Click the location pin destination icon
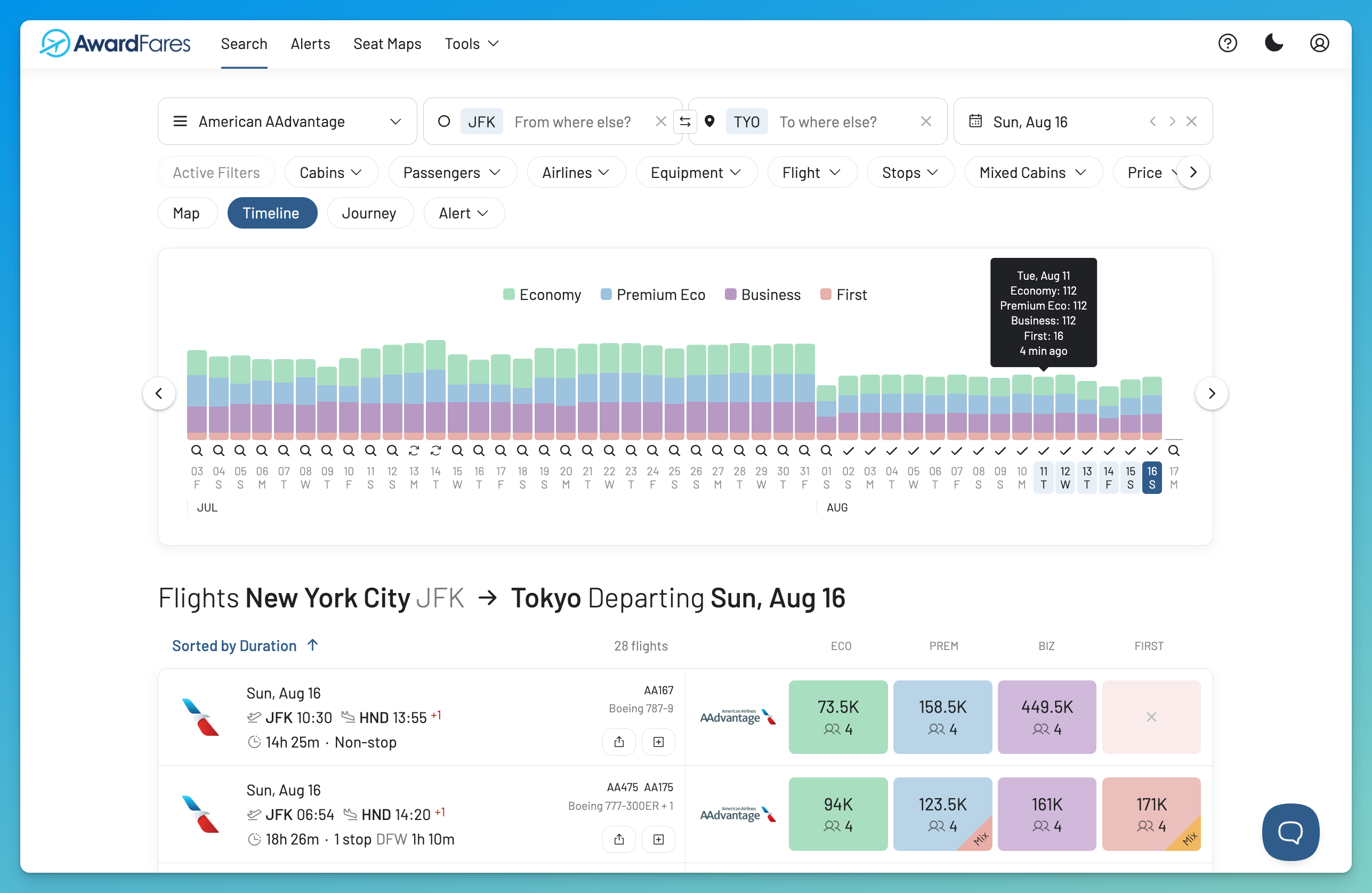Screen dimensions: 1372x893 pos(709,121)
